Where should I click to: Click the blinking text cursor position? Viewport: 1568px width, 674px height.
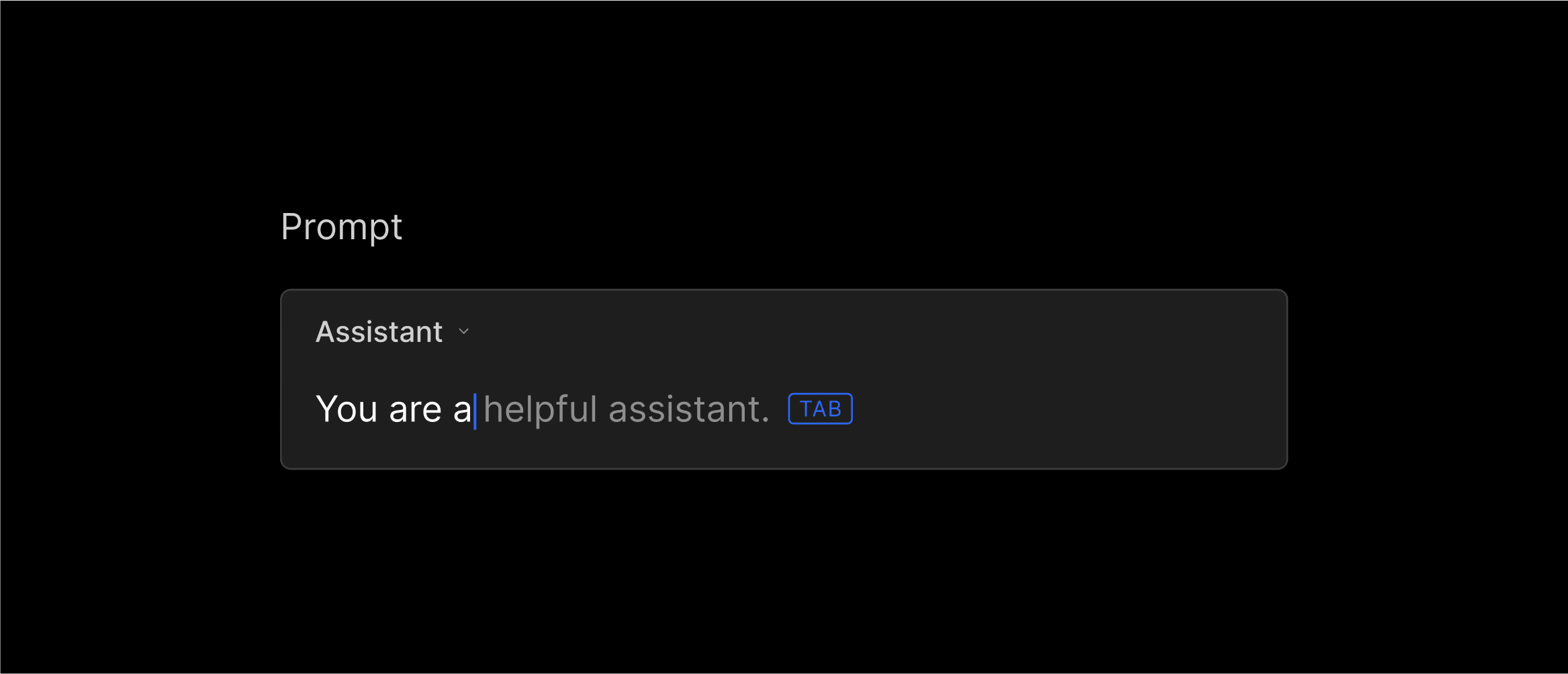click(476, 409)
